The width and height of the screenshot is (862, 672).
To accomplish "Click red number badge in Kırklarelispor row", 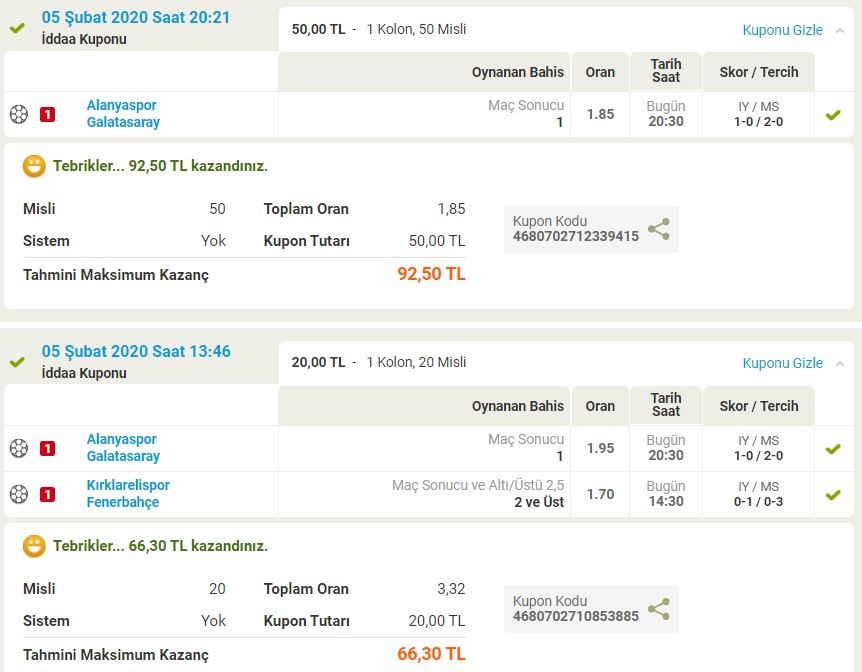I will coord(47,494).
